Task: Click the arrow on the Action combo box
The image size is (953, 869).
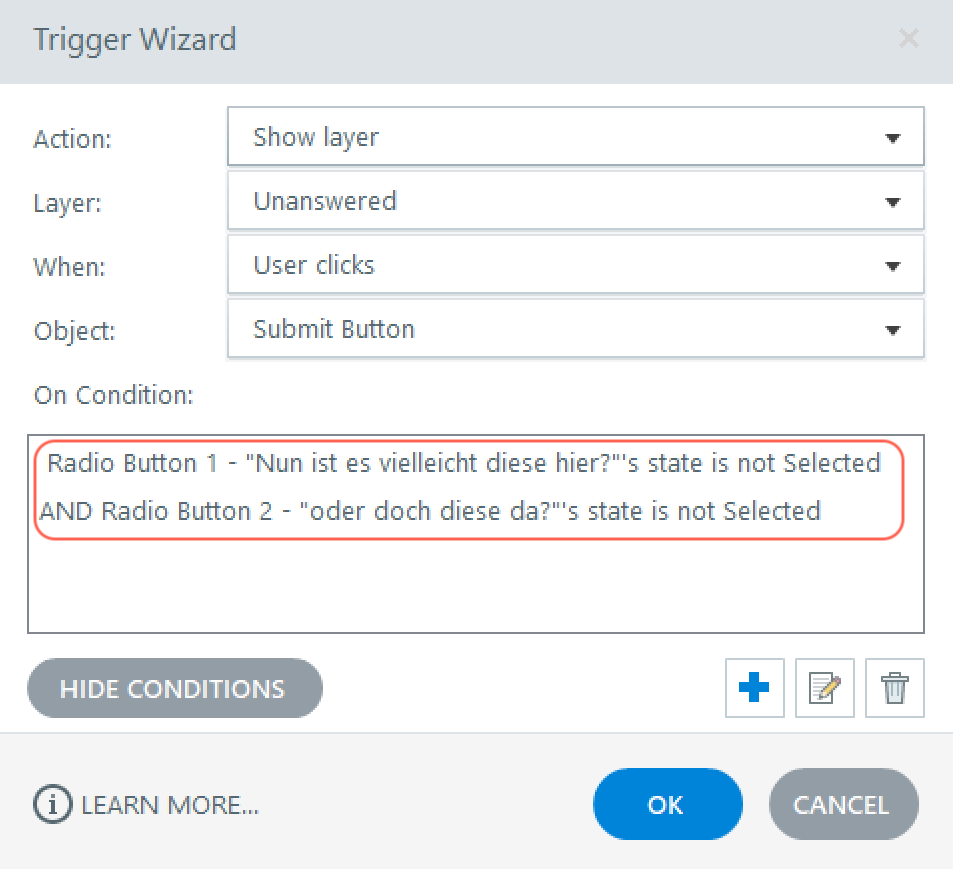Action: (x=893, y=138)
